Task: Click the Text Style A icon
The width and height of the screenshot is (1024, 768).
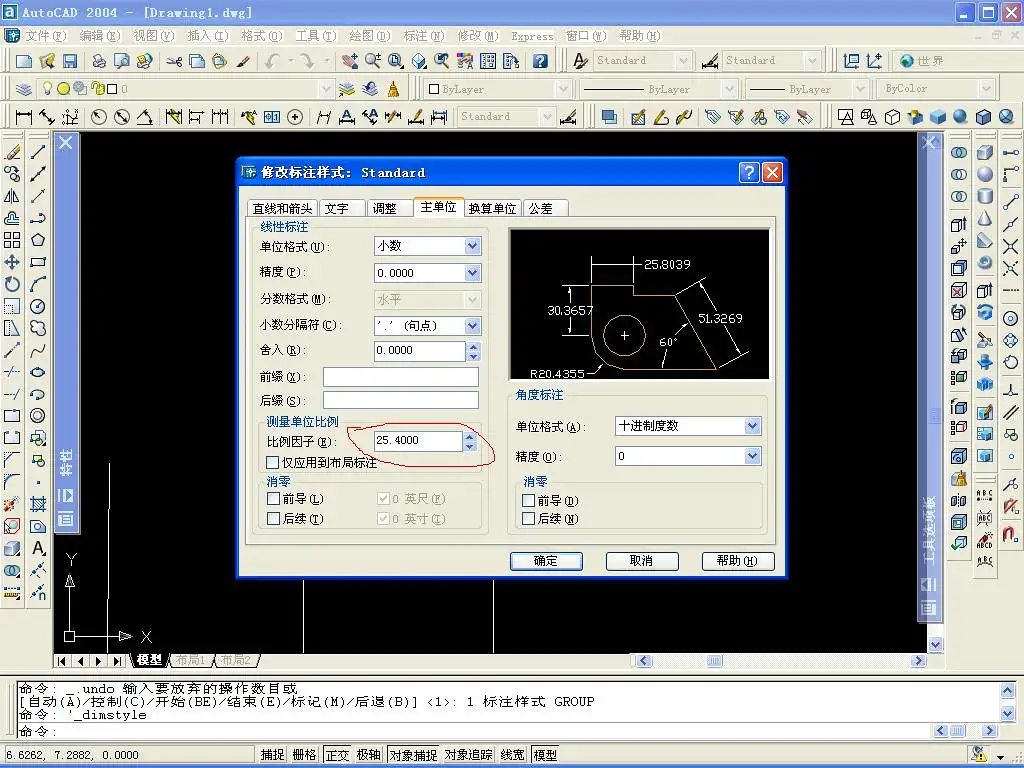Action: [580, 61]
